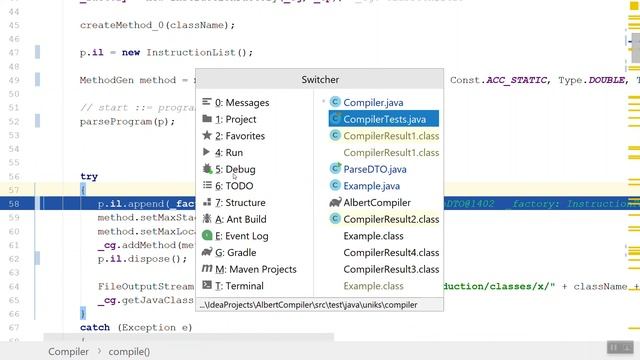Image resolution: width=640 pixels, height=360 pixels.
Task: Click the Messages list icon
Action: click(x=207, y=102)
